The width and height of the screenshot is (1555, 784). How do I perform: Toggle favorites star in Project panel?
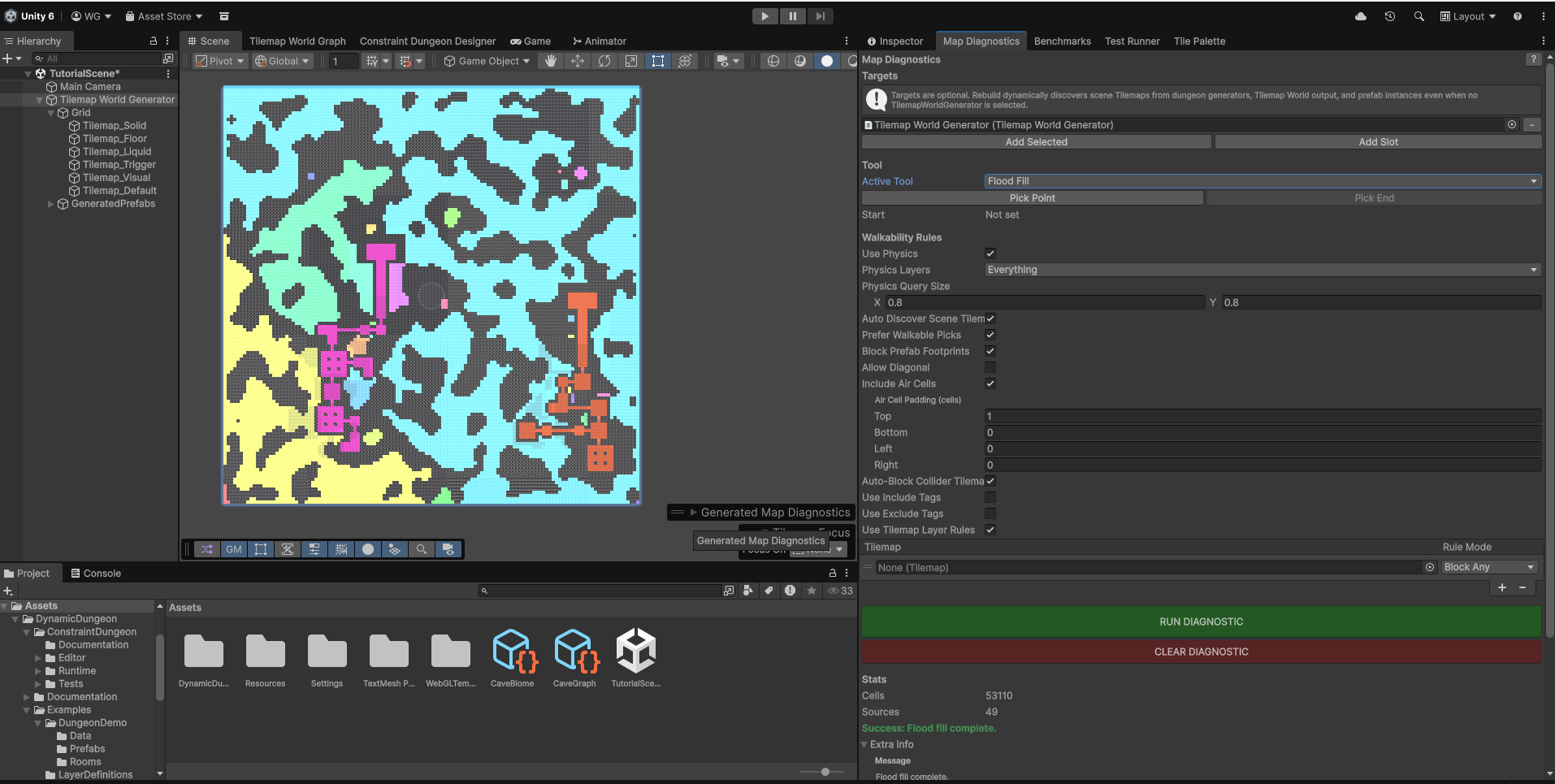tap(812, 591)
